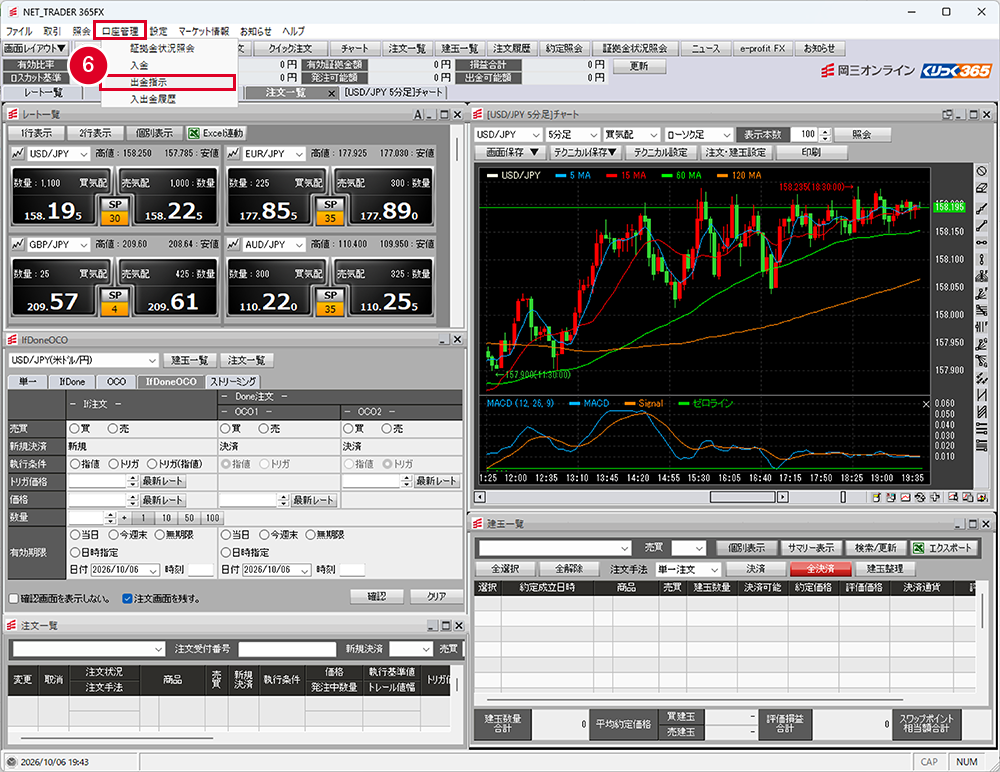The image size is (1000, 772).
Task: Click the chart panel restore icon in title bar
Action: click(x=948, y=115)
